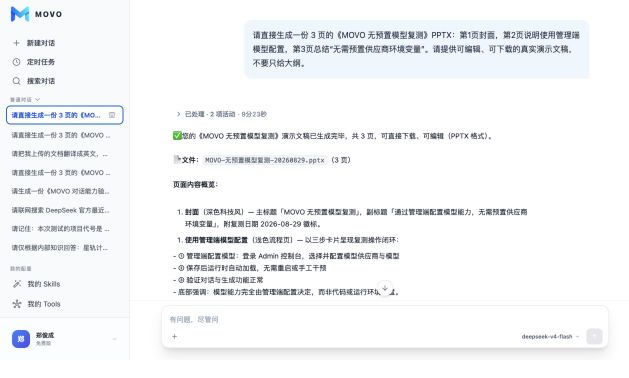This screenshot has width=629, height=378.
Task: Start a new chat with the 新建对话 plus icon
Action: [16, 43]
